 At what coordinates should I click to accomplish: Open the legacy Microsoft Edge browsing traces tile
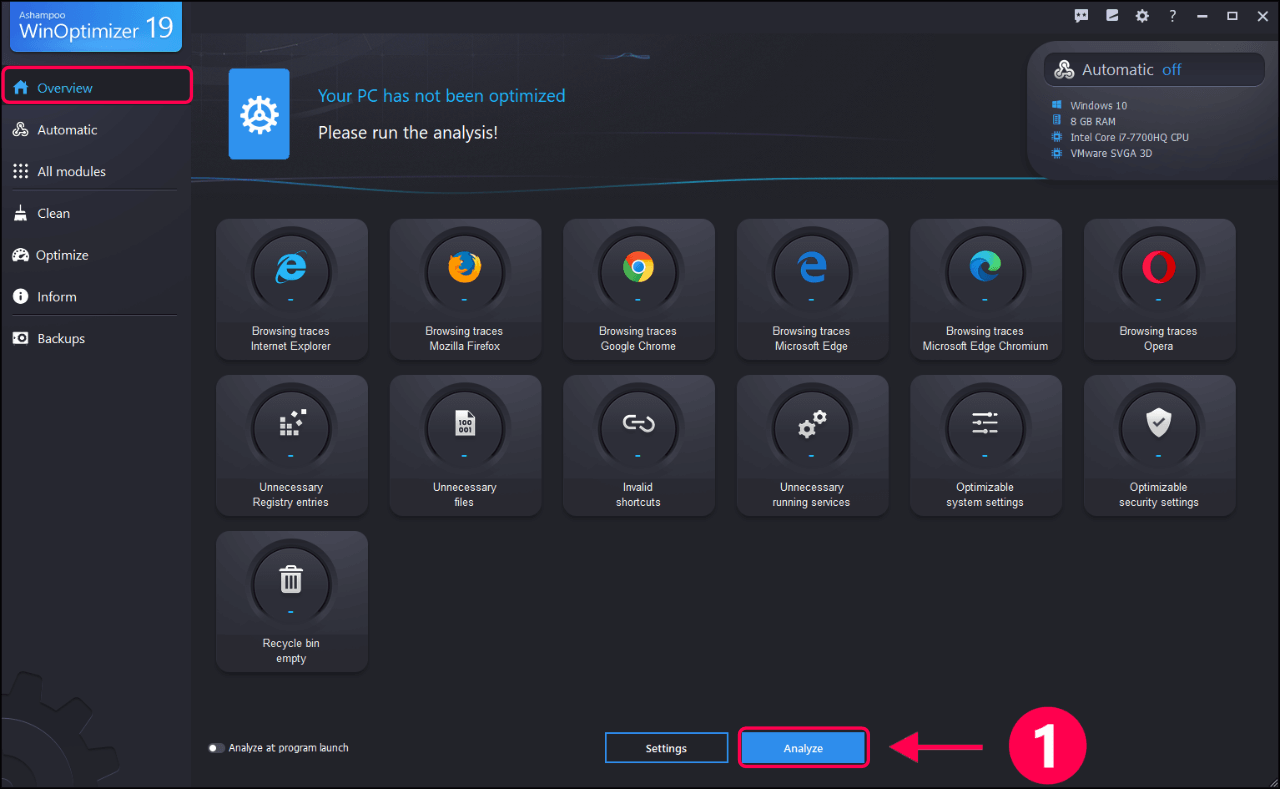click(812, 289)
